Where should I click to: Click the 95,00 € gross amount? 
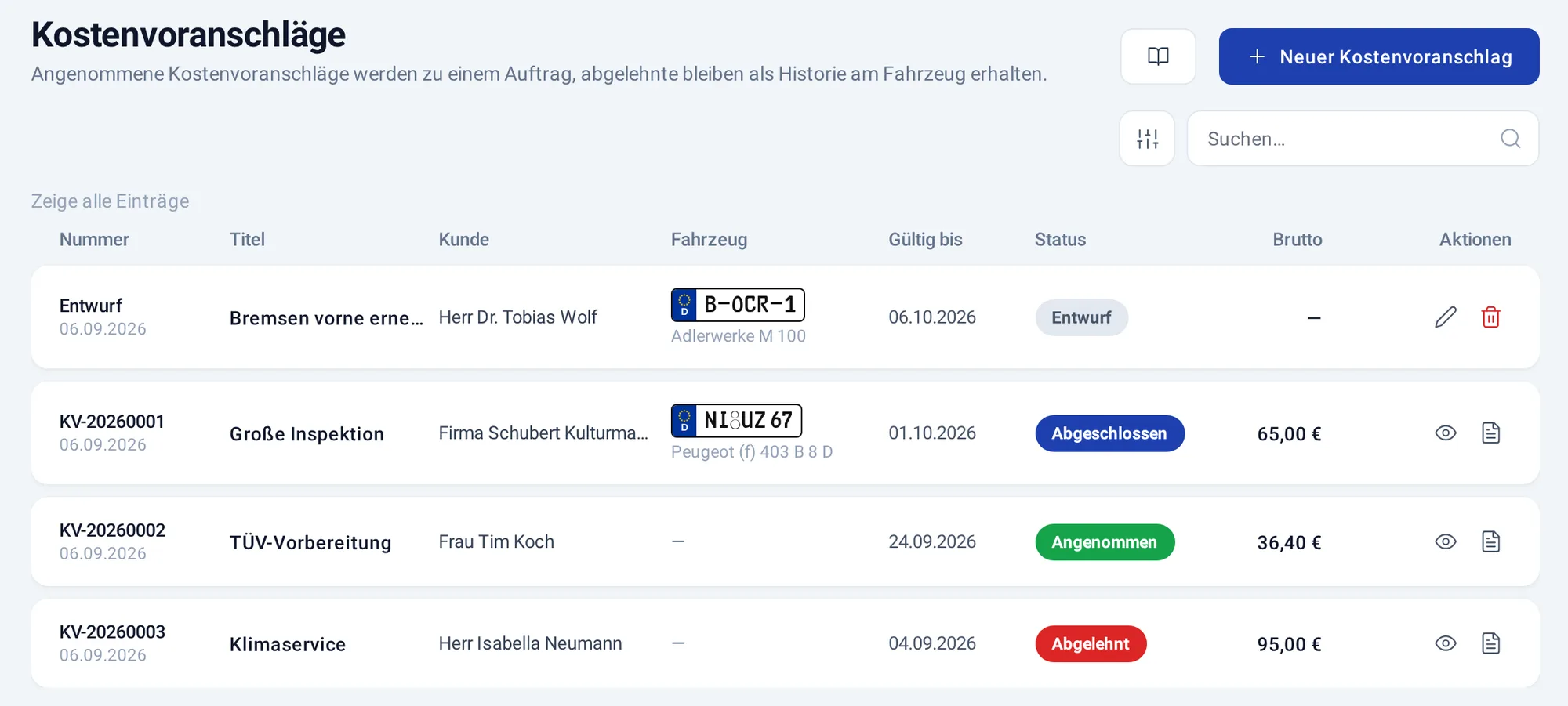click(1289, 644)
